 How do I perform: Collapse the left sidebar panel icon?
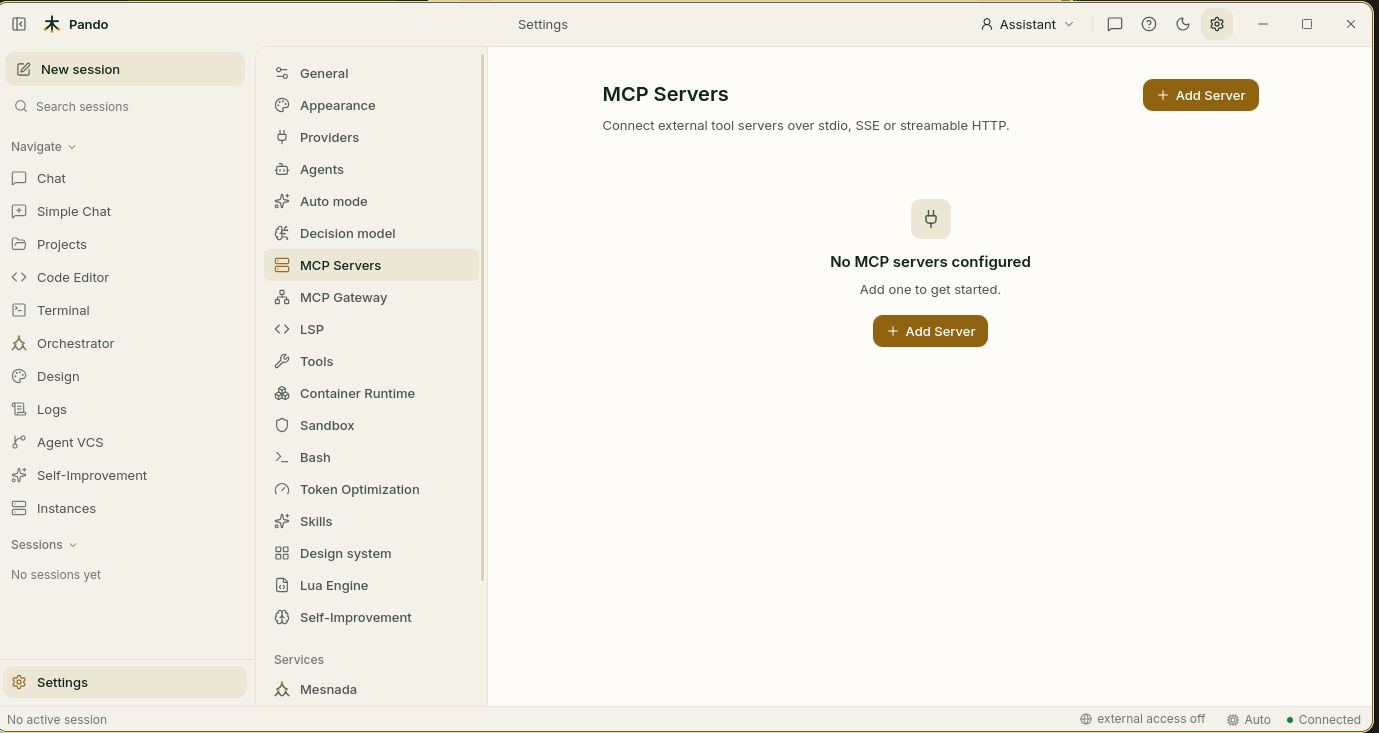tap(19, 24)
